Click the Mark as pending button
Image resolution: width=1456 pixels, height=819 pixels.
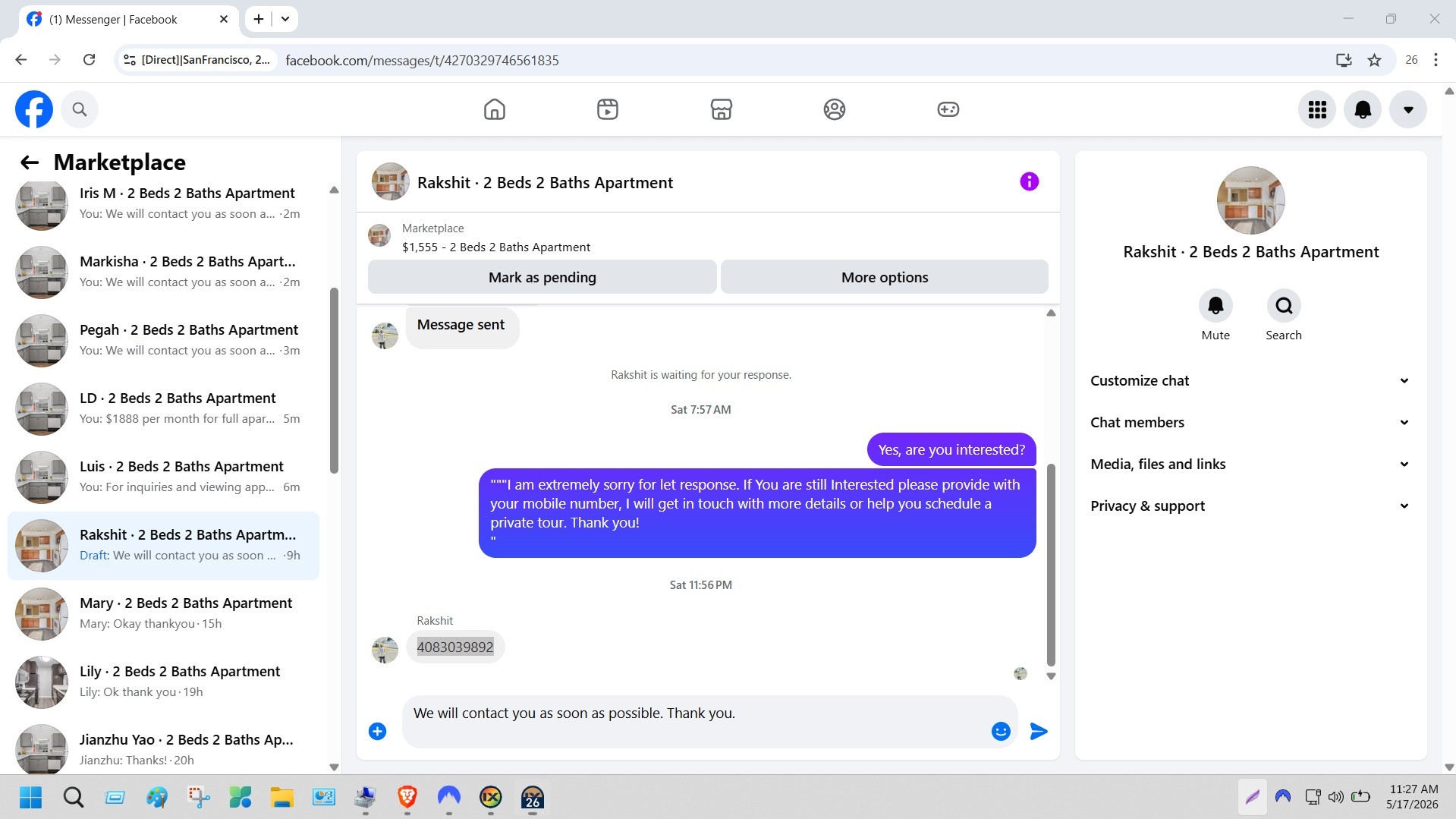(542, 277)
